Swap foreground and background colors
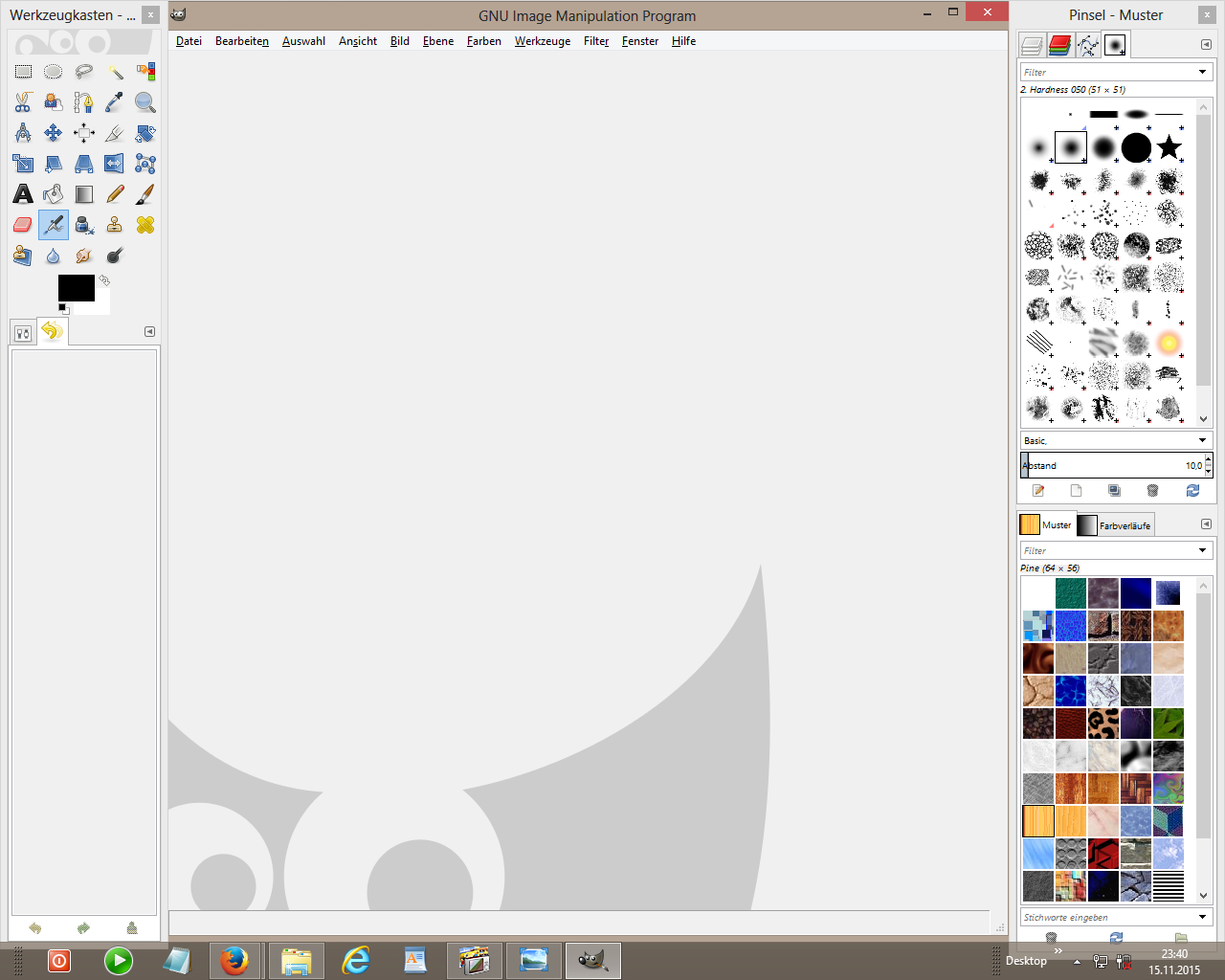 point(104,280)
